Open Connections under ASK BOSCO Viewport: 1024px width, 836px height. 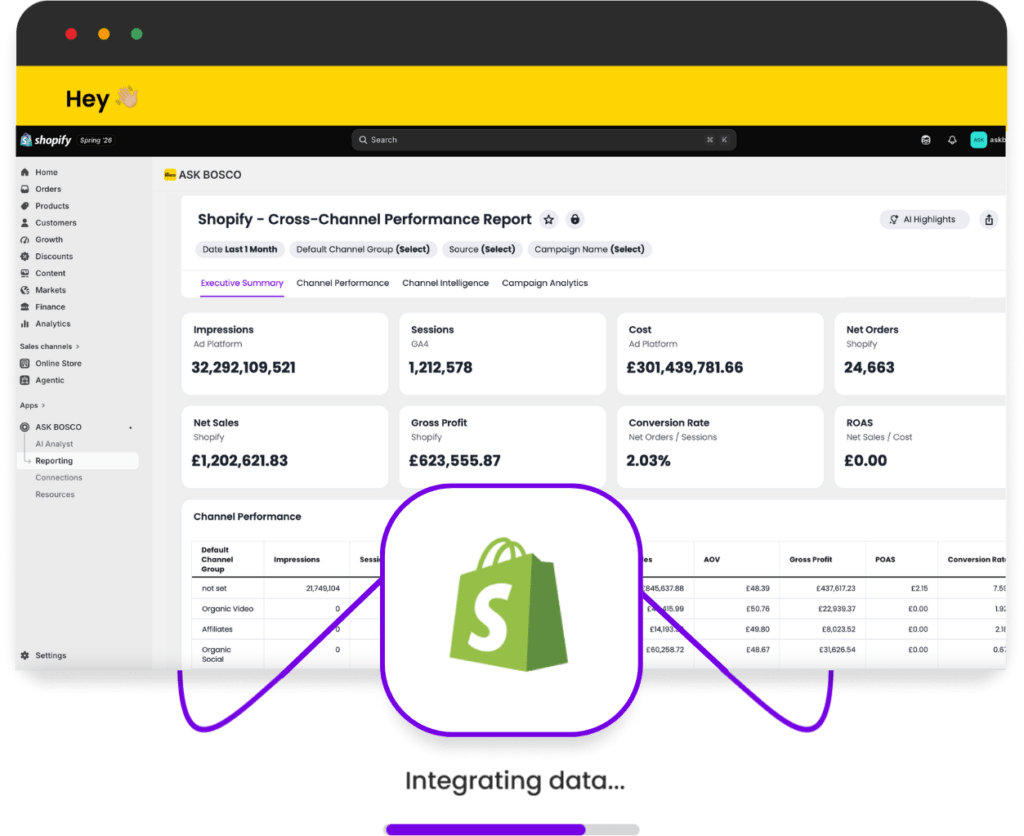[x=59, y=478]
